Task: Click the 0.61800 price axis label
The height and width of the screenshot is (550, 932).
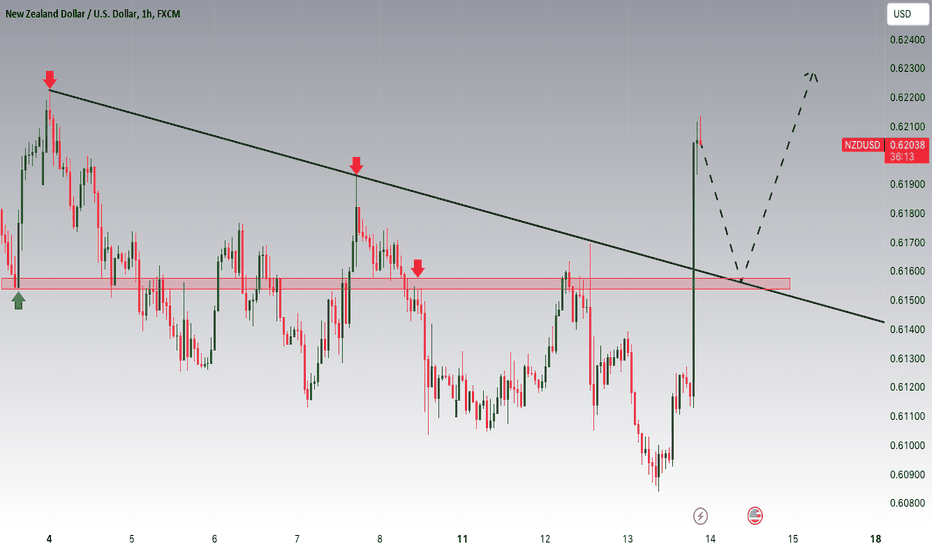Action: (908, 213)
